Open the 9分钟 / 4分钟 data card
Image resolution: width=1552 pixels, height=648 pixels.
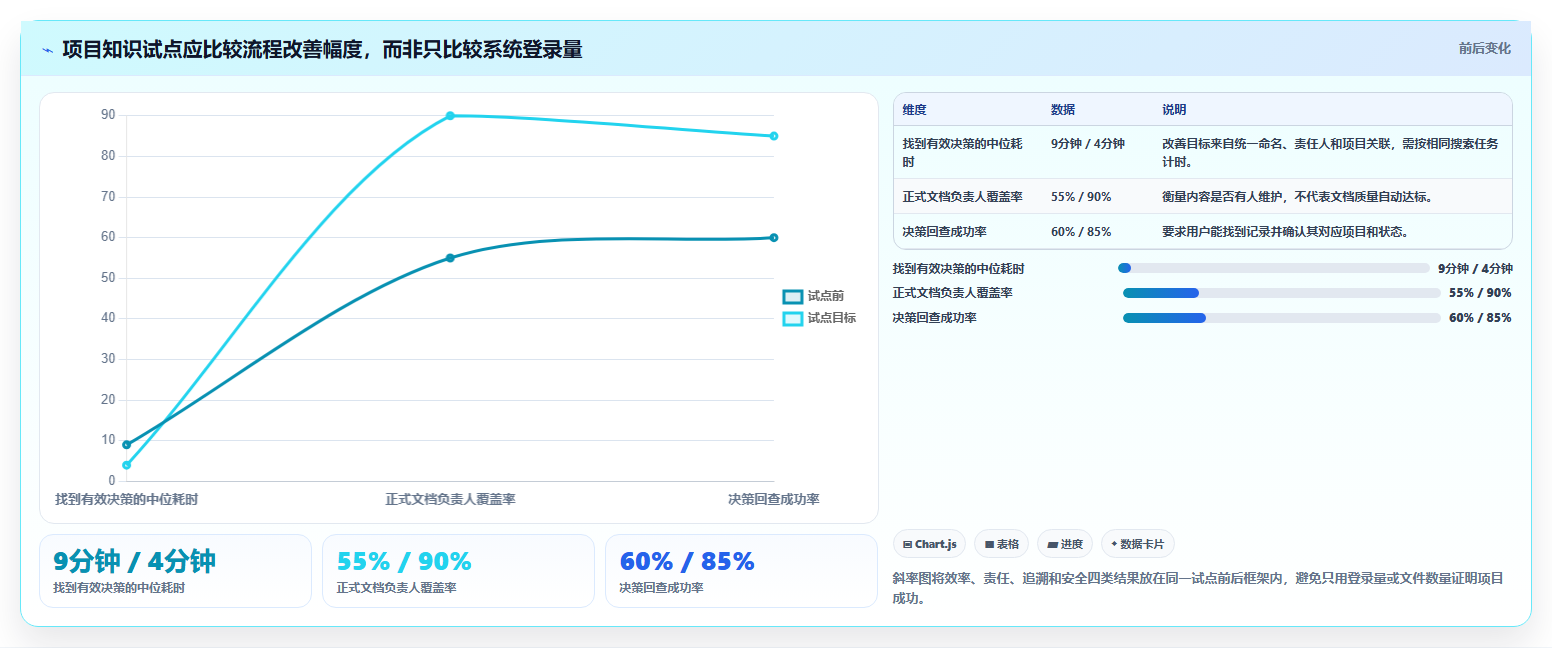pyautogui.click(x=175, y=571)
